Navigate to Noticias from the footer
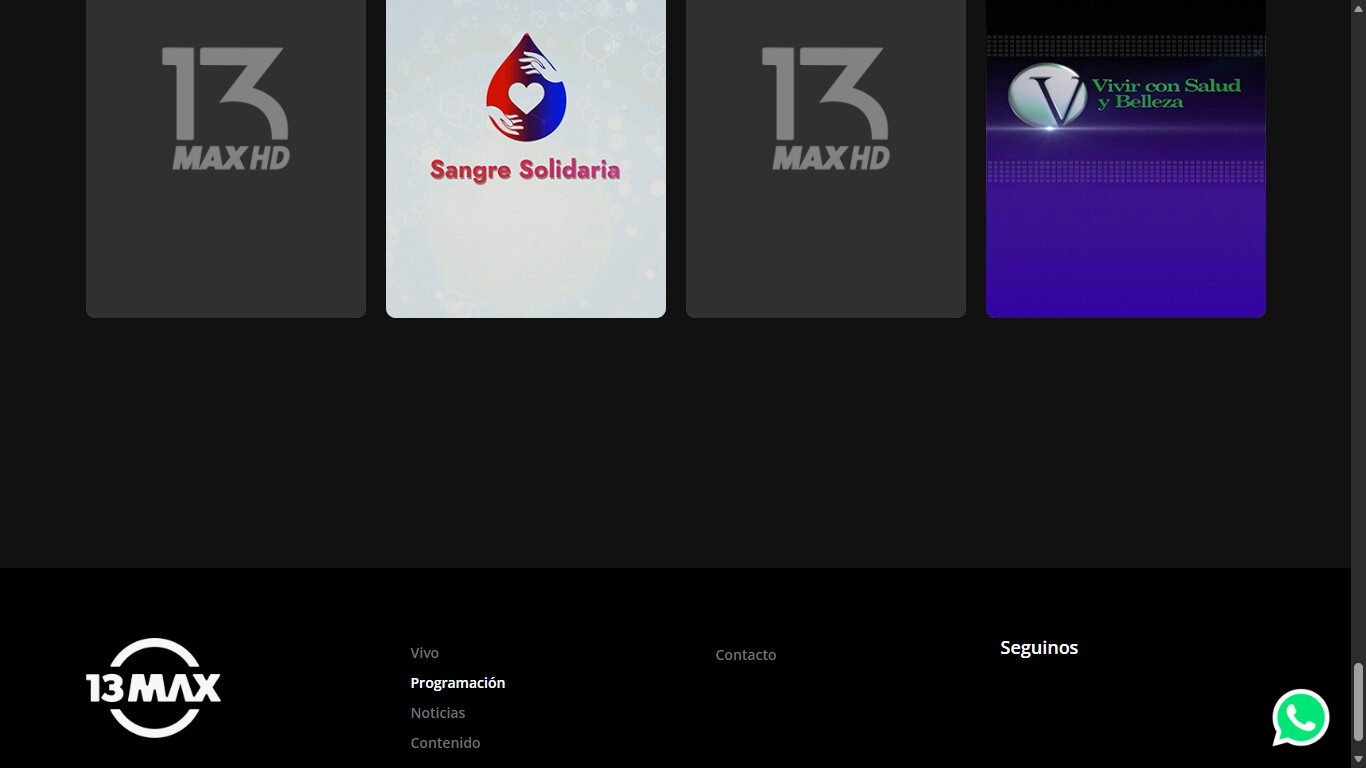The height and width of the screenshot is (768, 1366). [x=437, y=713]
